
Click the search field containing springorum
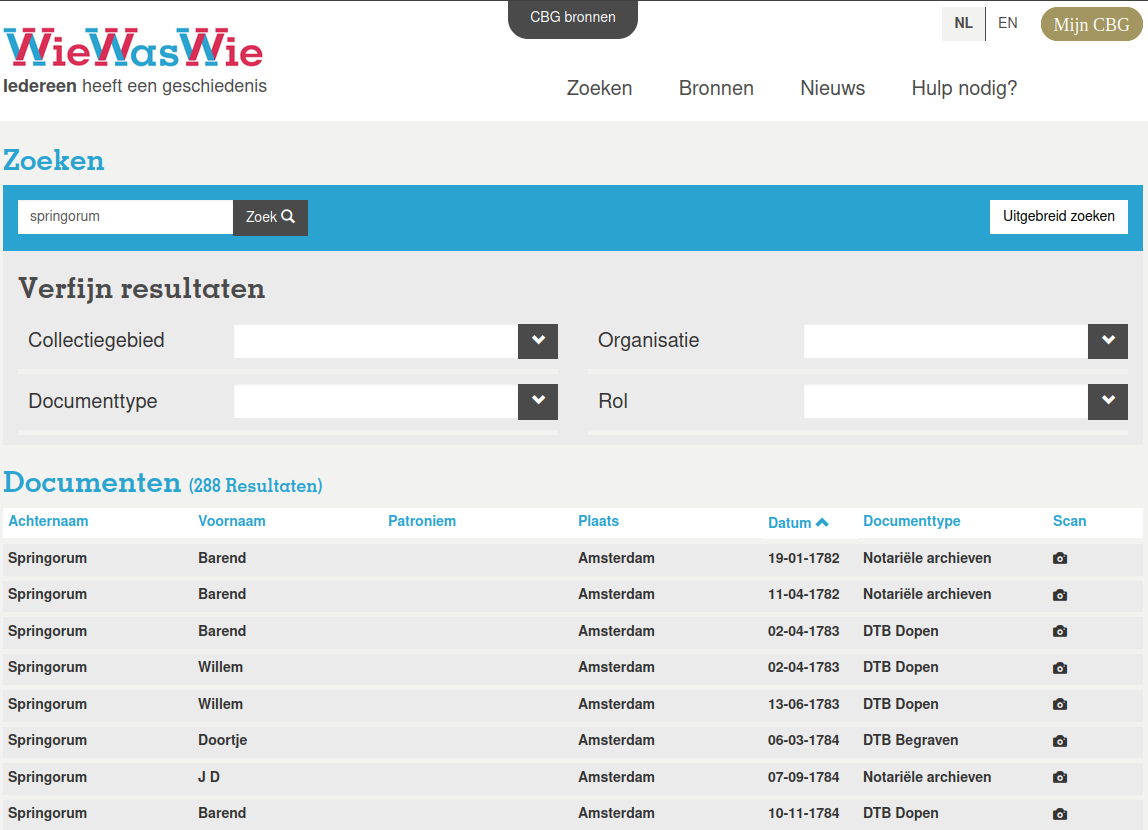125,217
